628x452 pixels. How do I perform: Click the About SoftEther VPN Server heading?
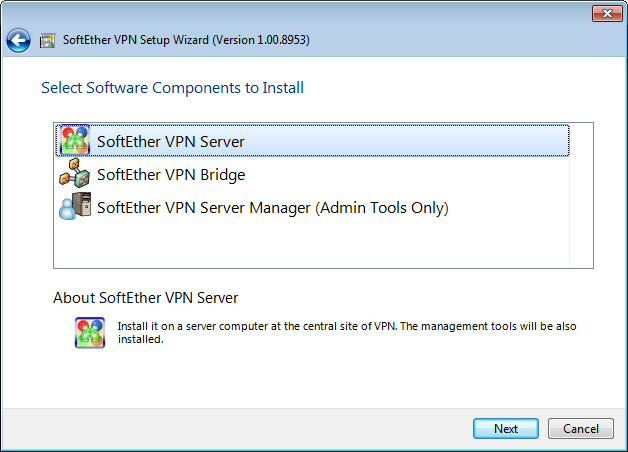(x=146, y=298)
